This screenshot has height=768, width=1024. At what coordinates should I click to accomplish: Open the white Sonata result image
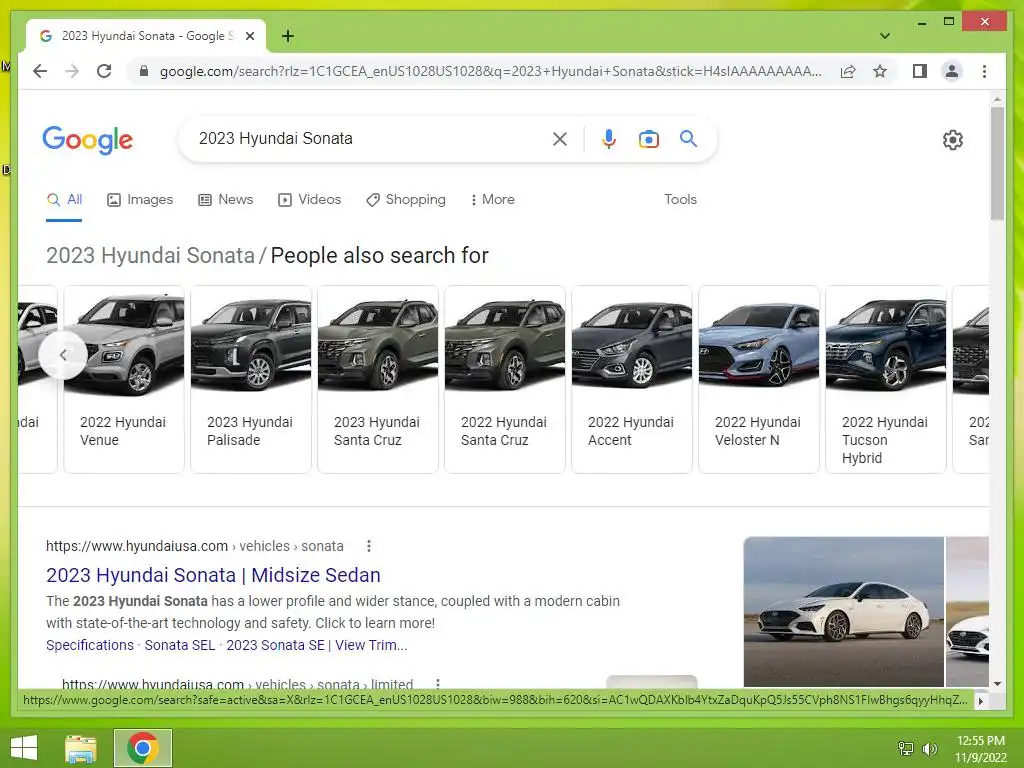pos(844,612)
